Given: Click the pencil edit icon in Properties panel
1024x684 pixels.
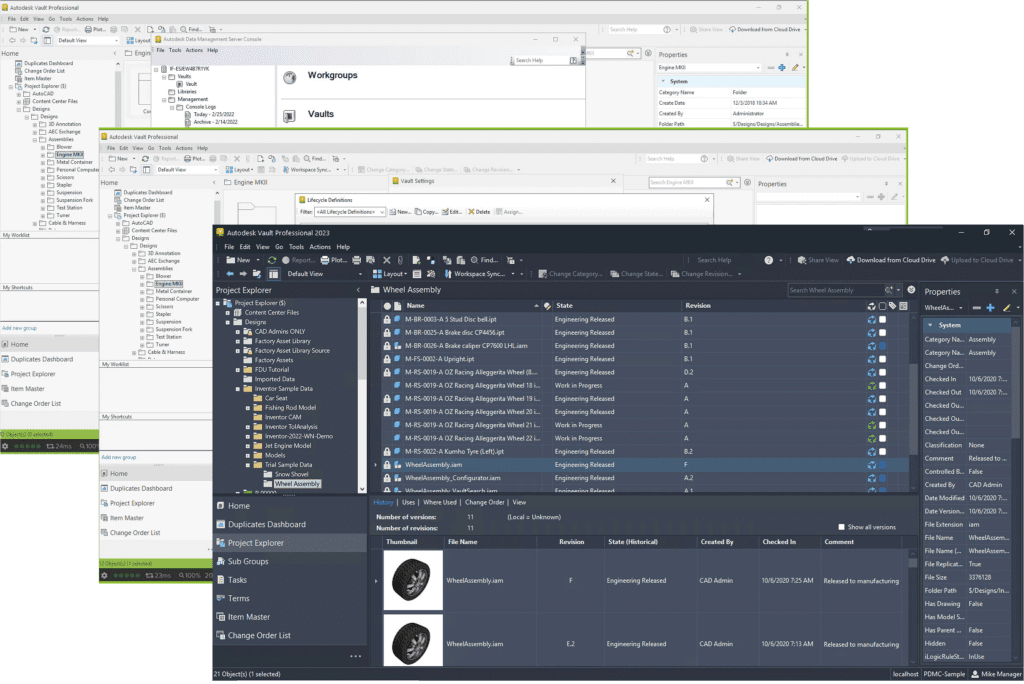Looking at the screenshot, I should pos(1007,308).
